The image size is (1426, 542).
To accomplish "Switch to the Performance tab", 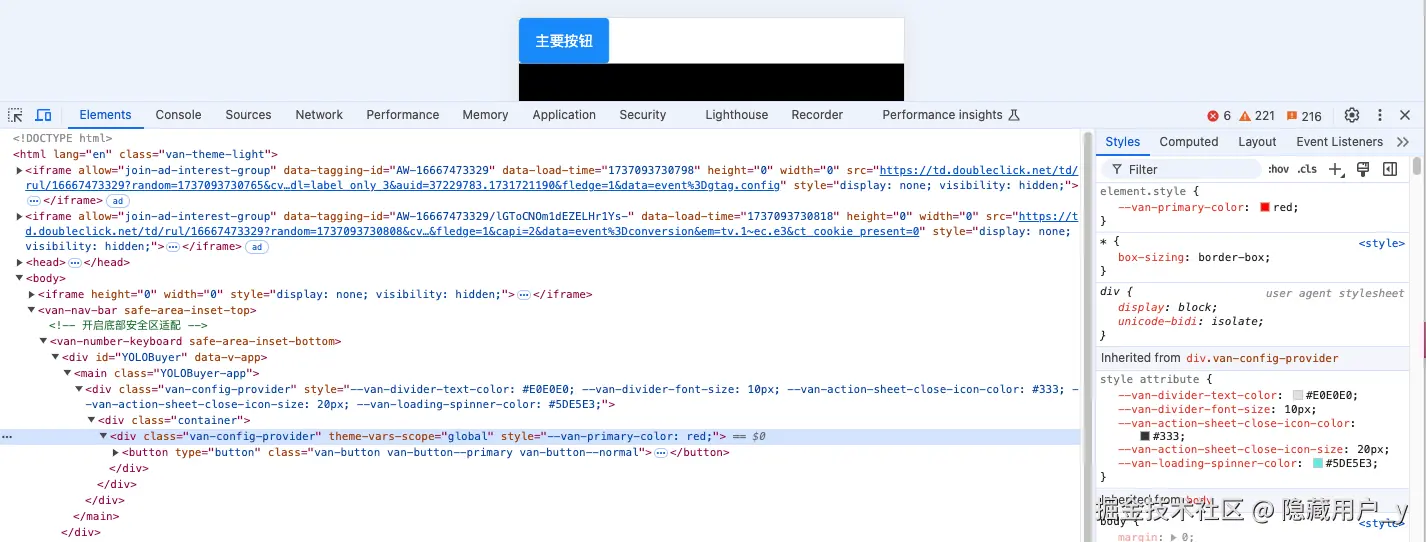I will coord(403,115).
